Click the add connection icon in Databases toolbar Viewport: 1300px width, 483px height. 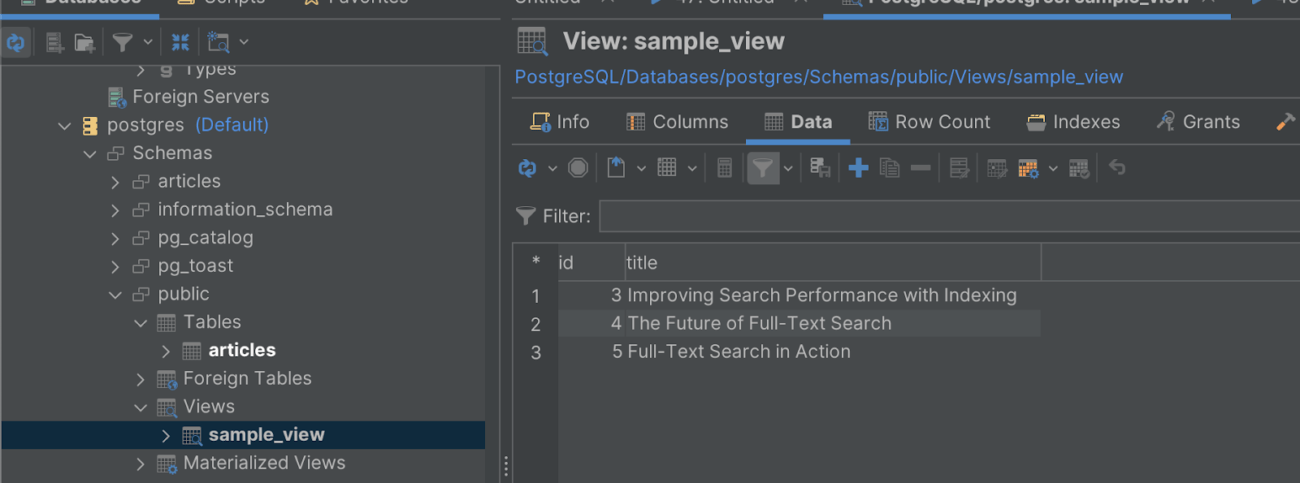55,42
